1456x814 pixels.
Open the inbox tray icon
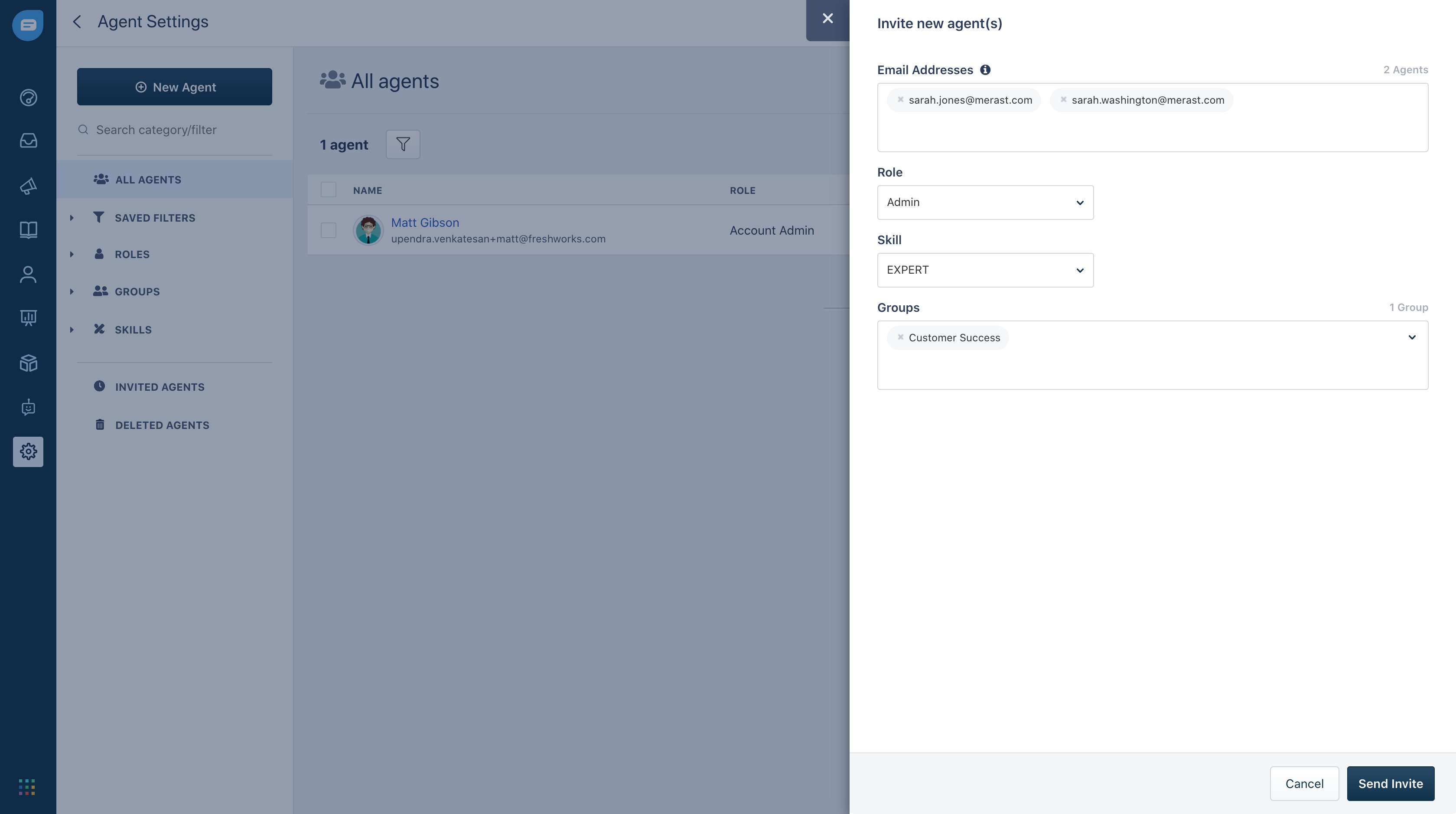click(x=28, y=140)
